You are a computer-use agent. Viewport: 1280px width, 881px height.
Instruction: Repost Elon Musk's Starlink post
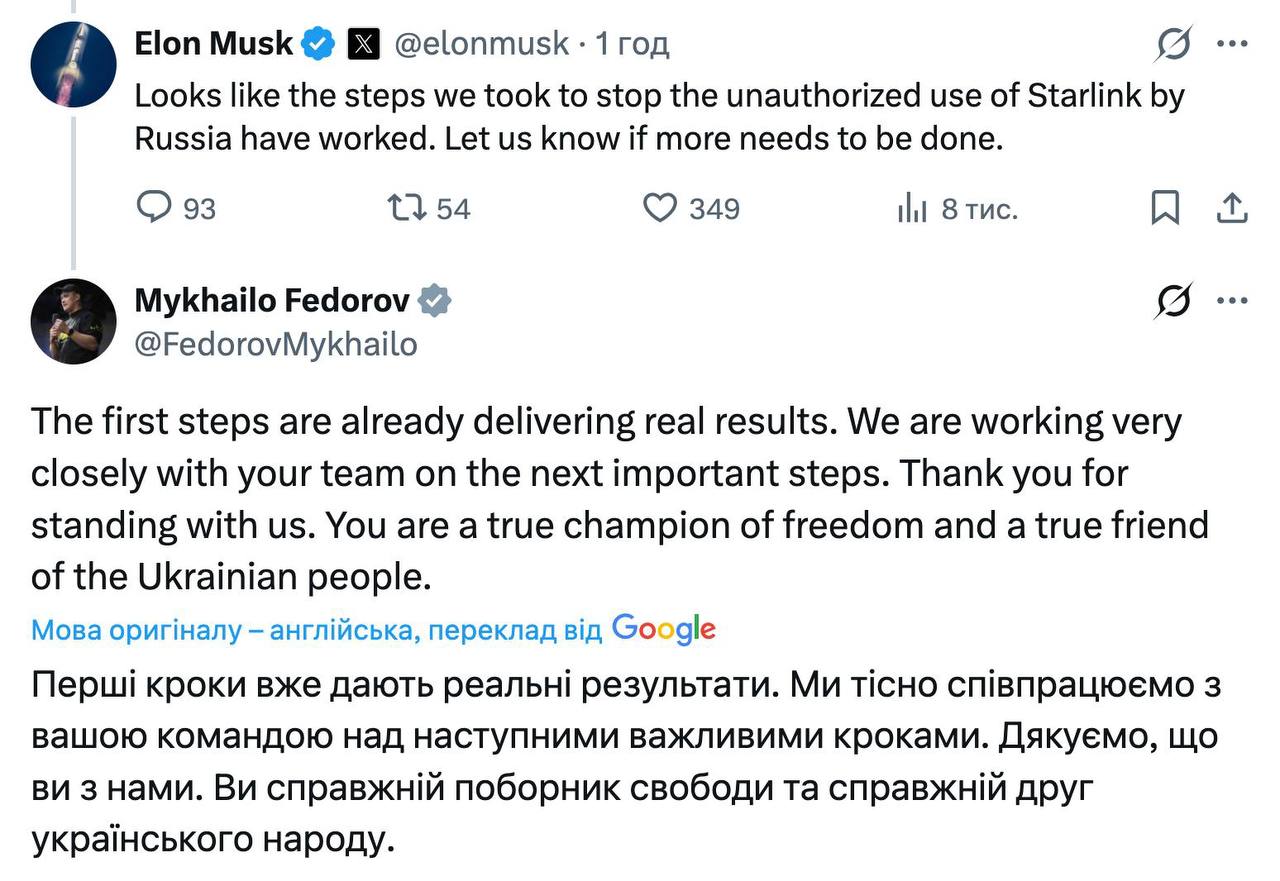pos(406,207)
